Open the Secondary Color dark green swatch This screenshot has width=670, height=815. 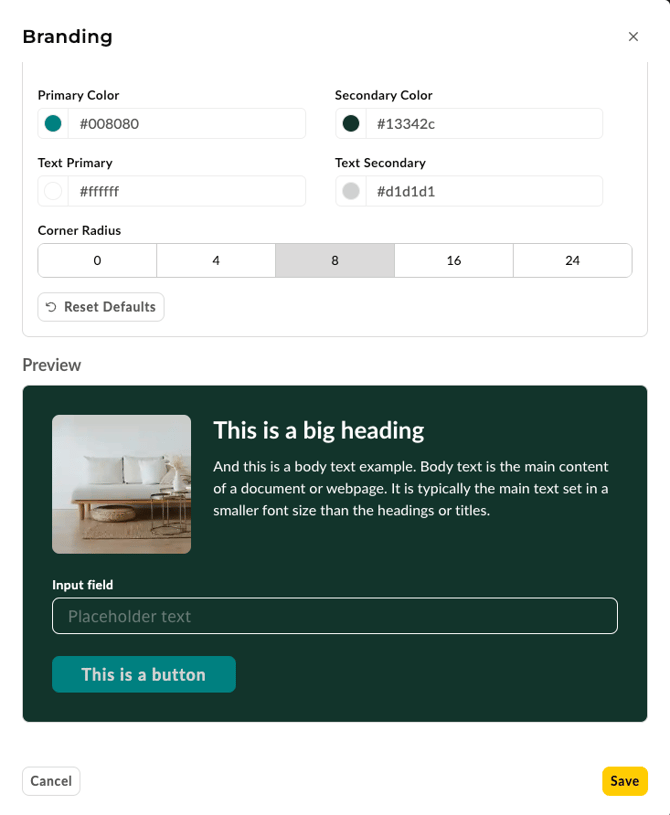(351, 124)
